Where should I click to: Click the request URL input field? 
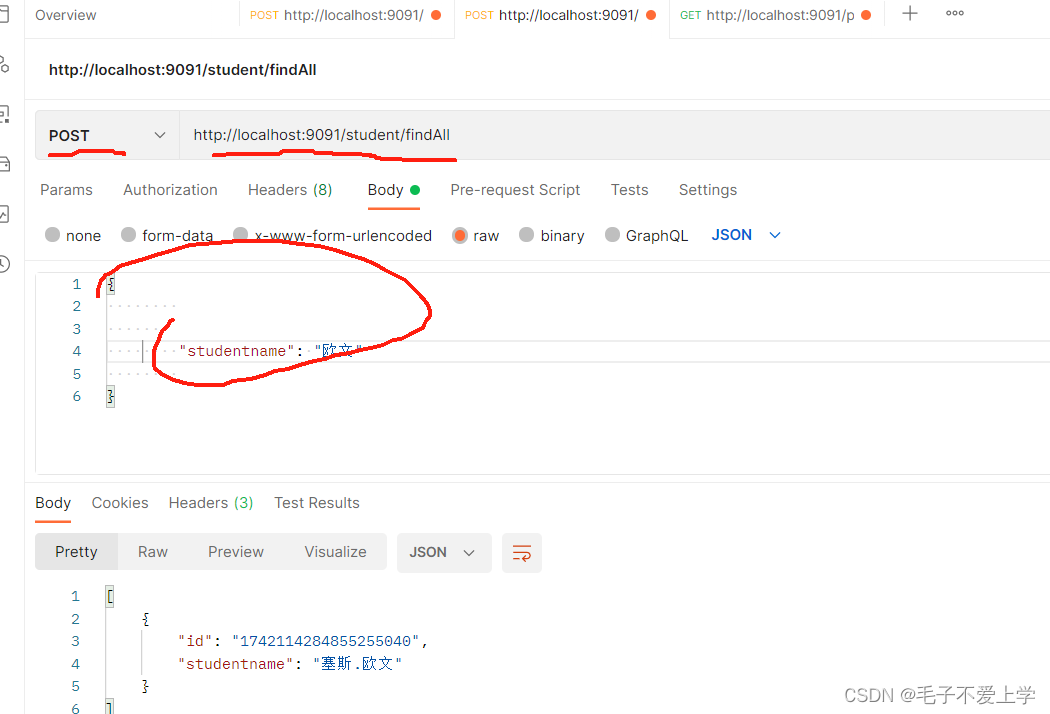pyautogui.click(x=450, y=135)
